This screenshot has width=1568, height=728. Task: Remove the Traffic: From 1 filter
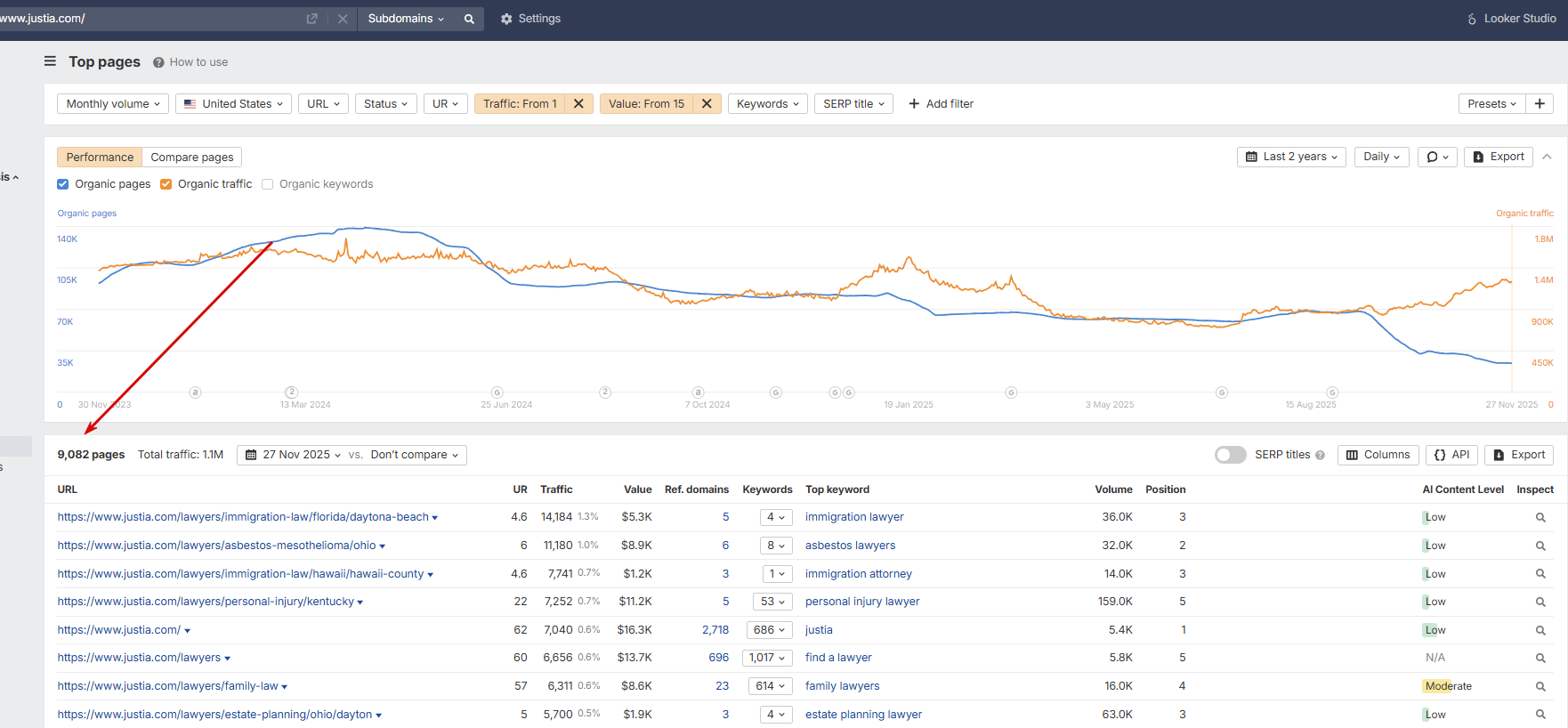[x=578, y=104]
